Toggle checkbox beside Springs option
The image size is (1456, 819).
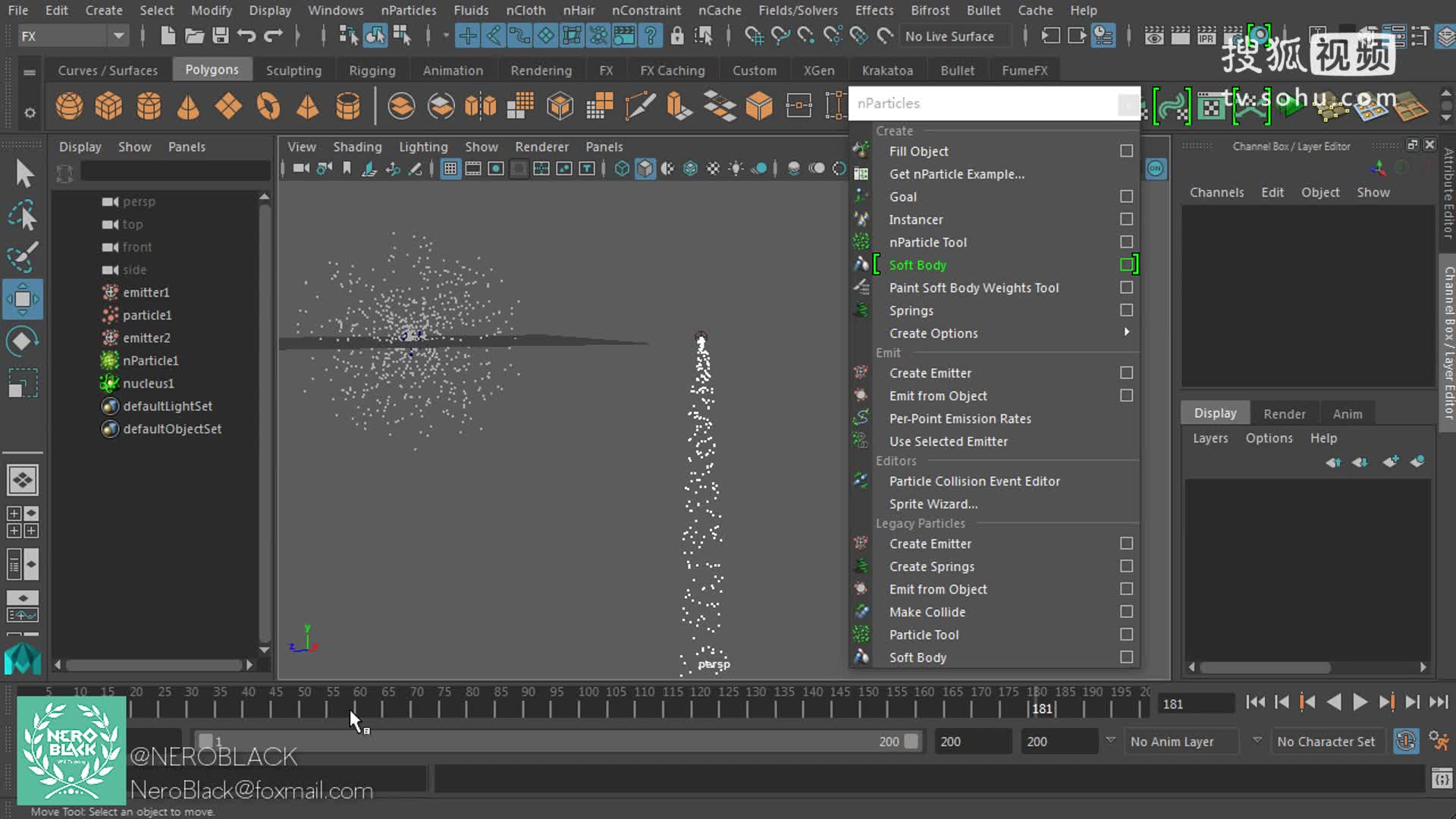click(x=1125, y=310)
